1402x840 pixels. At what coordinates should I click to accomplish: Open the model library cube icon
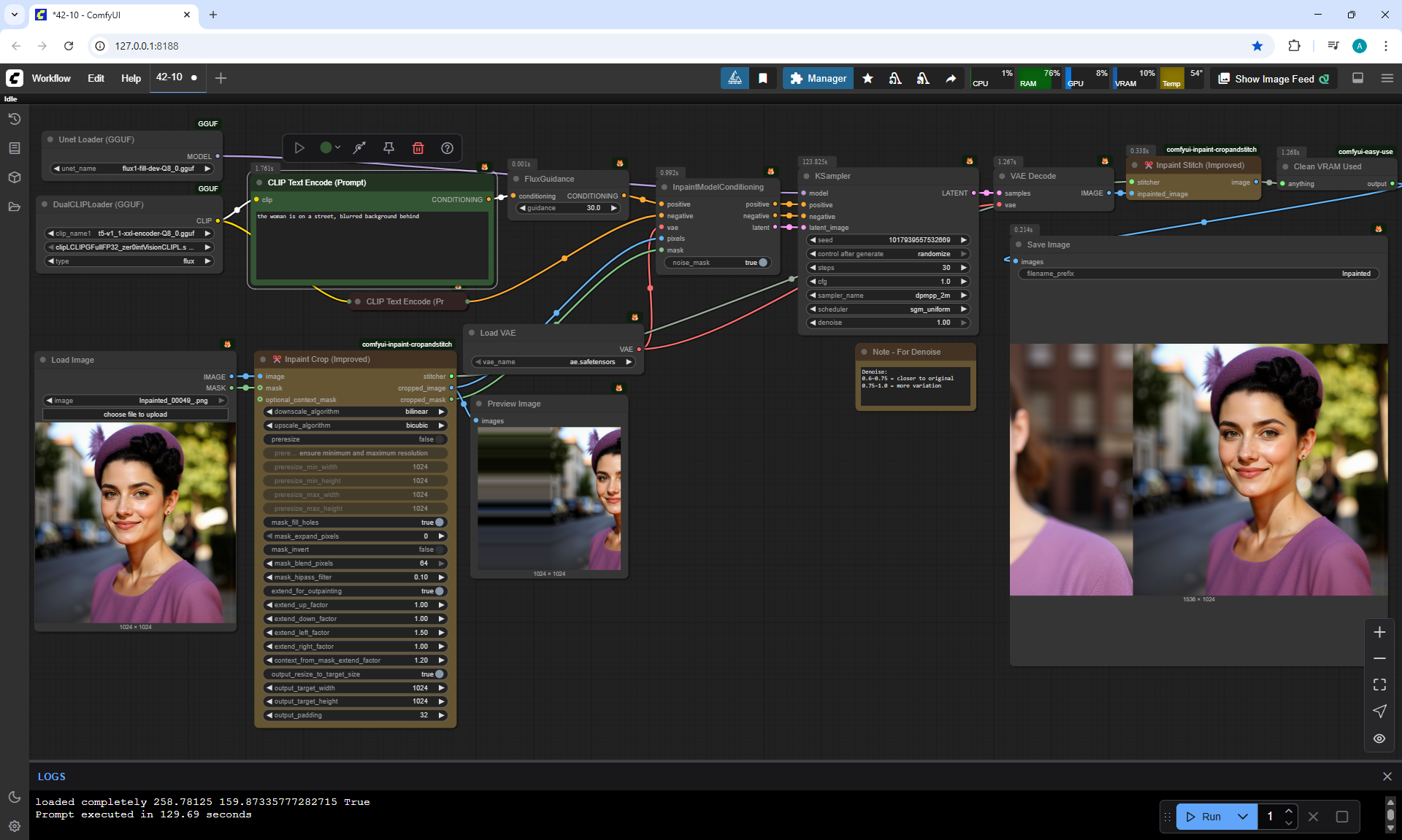tap(14, 177)
